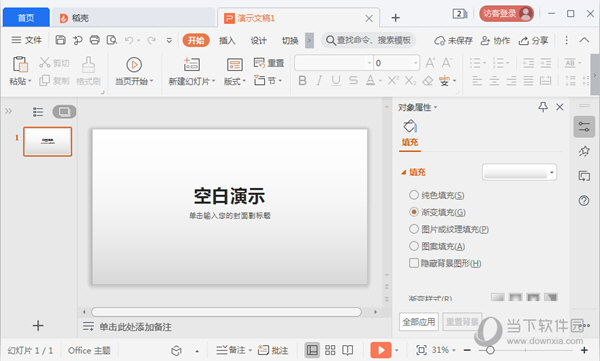This screenshot has width=600, height=361.
Task: Toggle Italic formatting
Action: coord(319,80)
